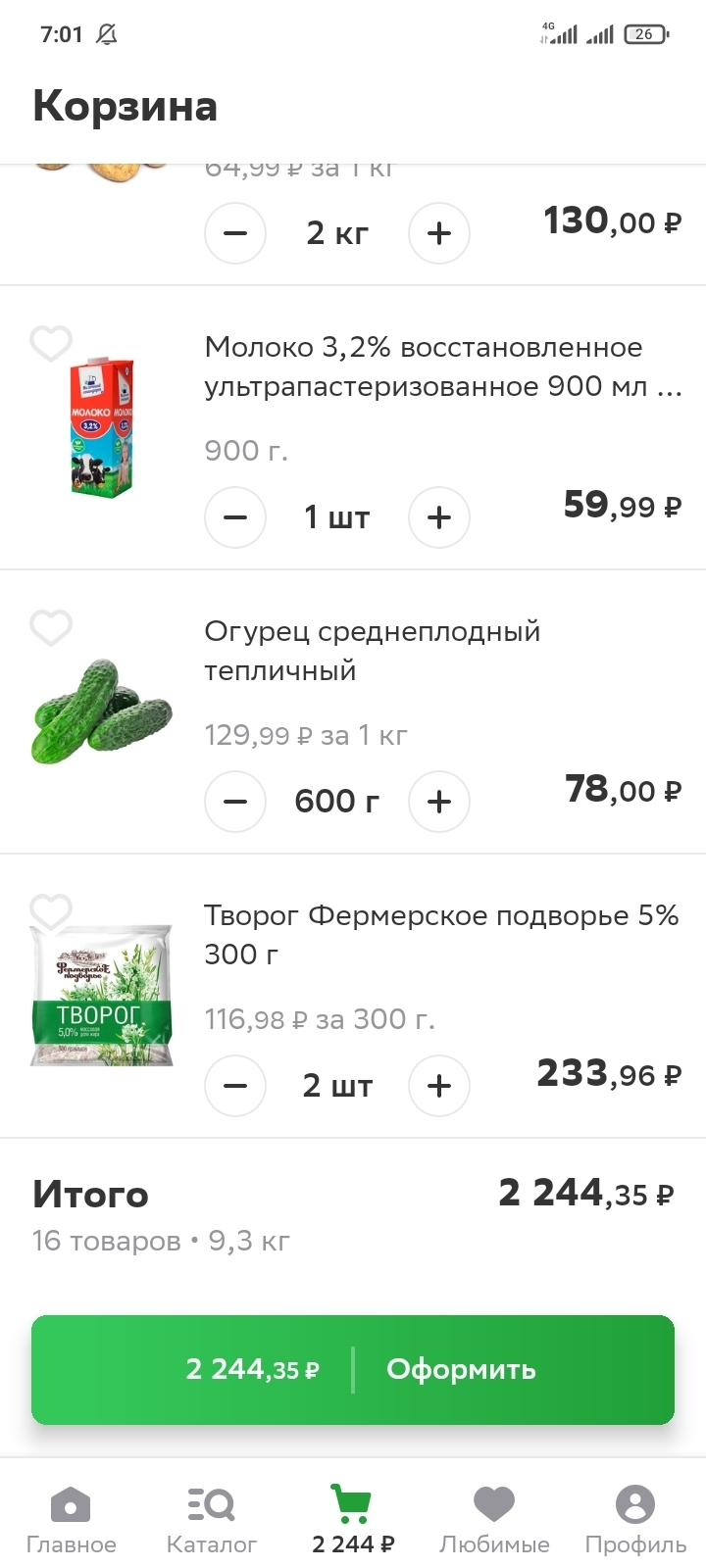
Task: Increase cucumber weight with plus button
Action: click(439, 802)
